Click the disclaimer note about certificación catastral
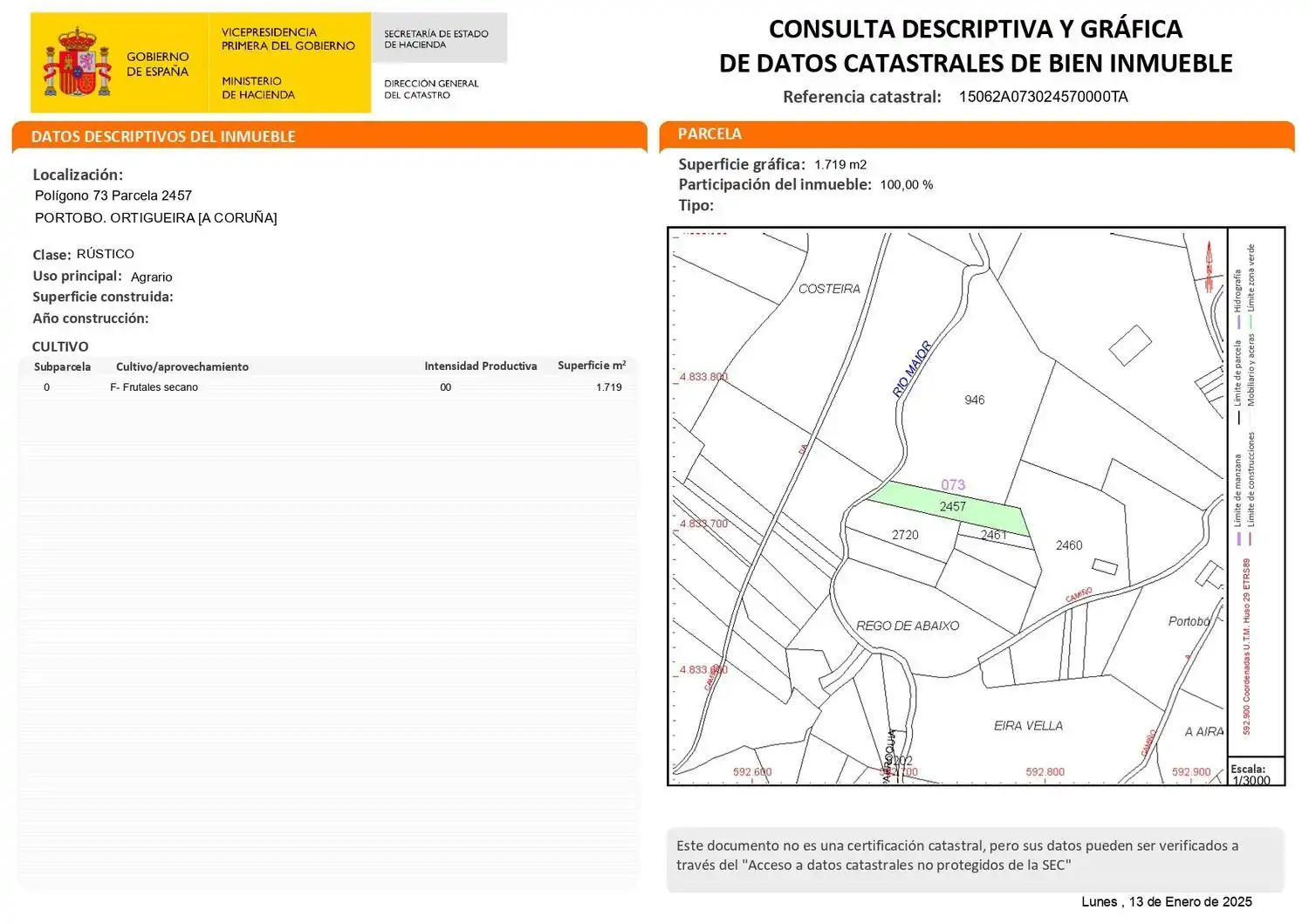This screenshot has height=924, width=1309. pos(975,859)
